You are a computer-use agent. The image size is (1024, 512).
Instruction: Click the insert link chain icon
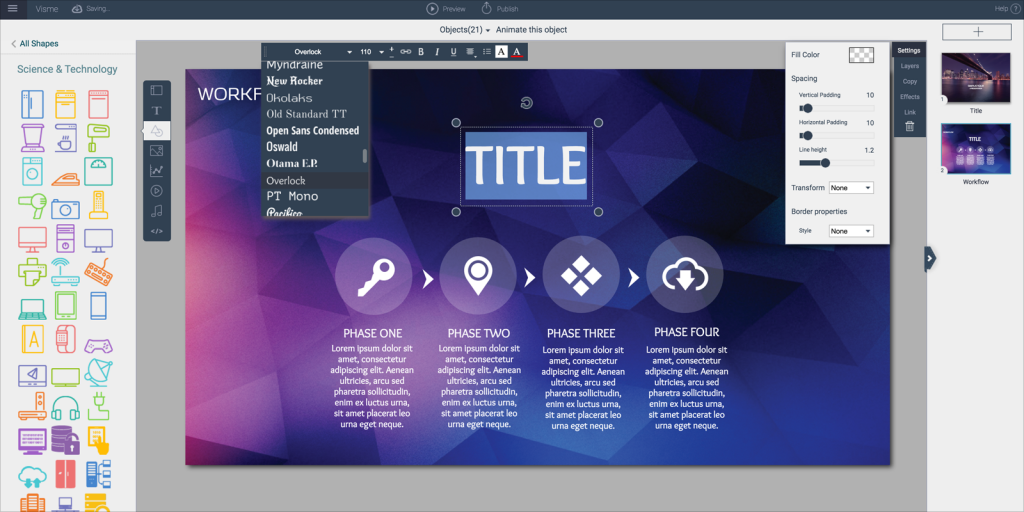[405, 52]
